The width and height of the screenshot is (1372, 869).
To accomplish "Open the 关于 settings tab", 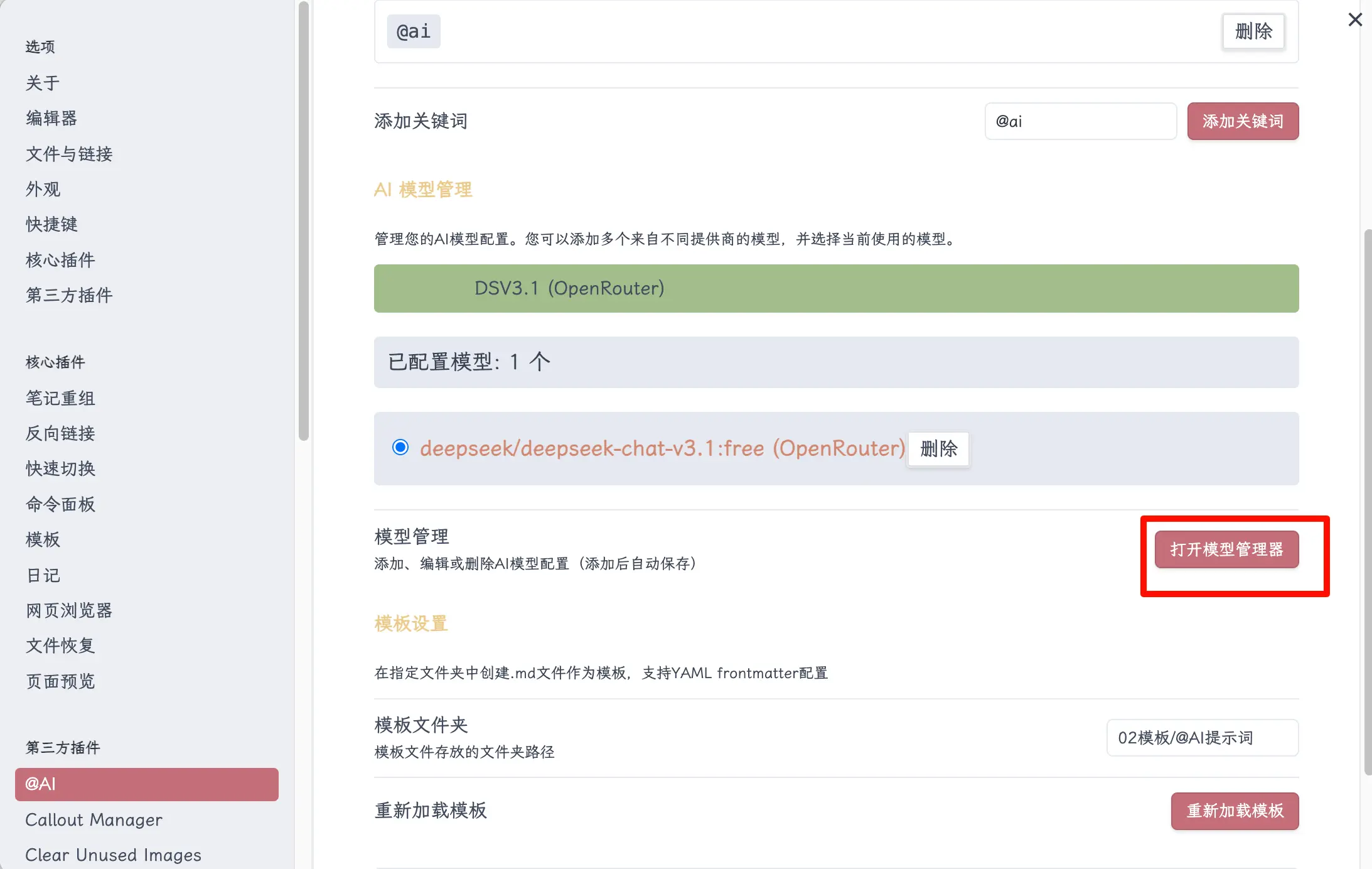I will (x=43, y=83).
